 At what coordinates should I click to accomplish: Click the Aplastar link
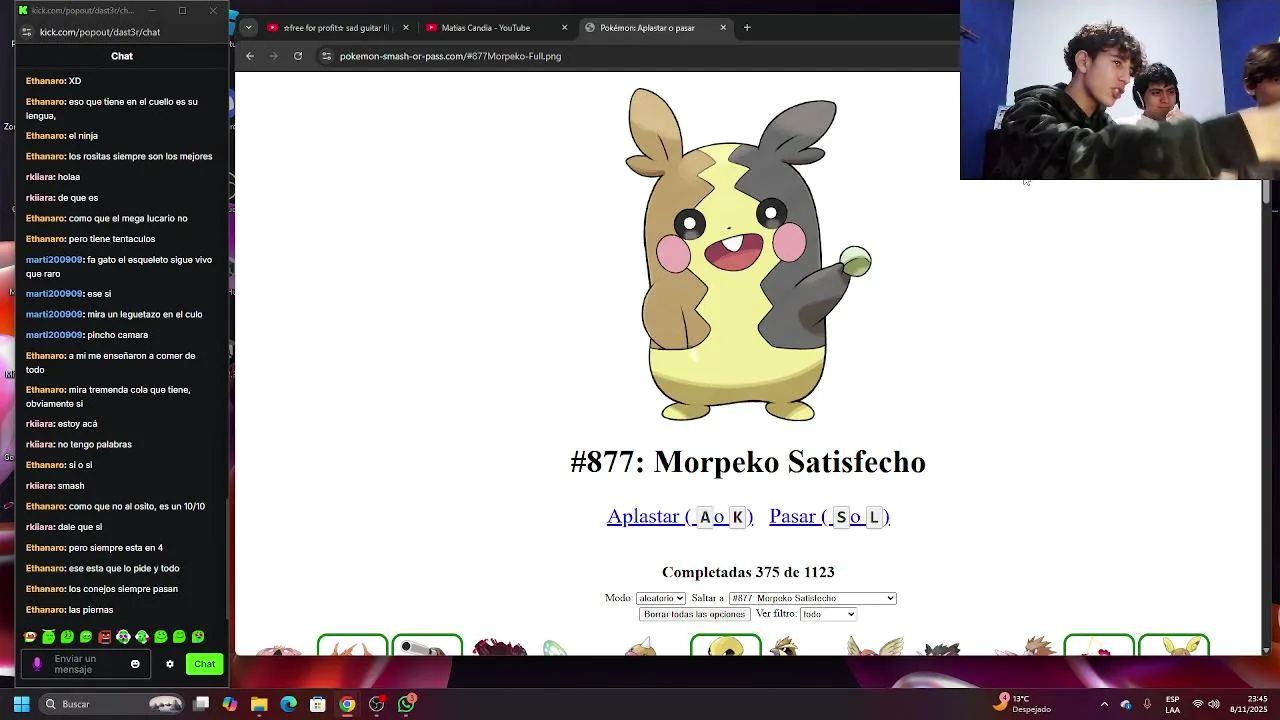(680, 516)
